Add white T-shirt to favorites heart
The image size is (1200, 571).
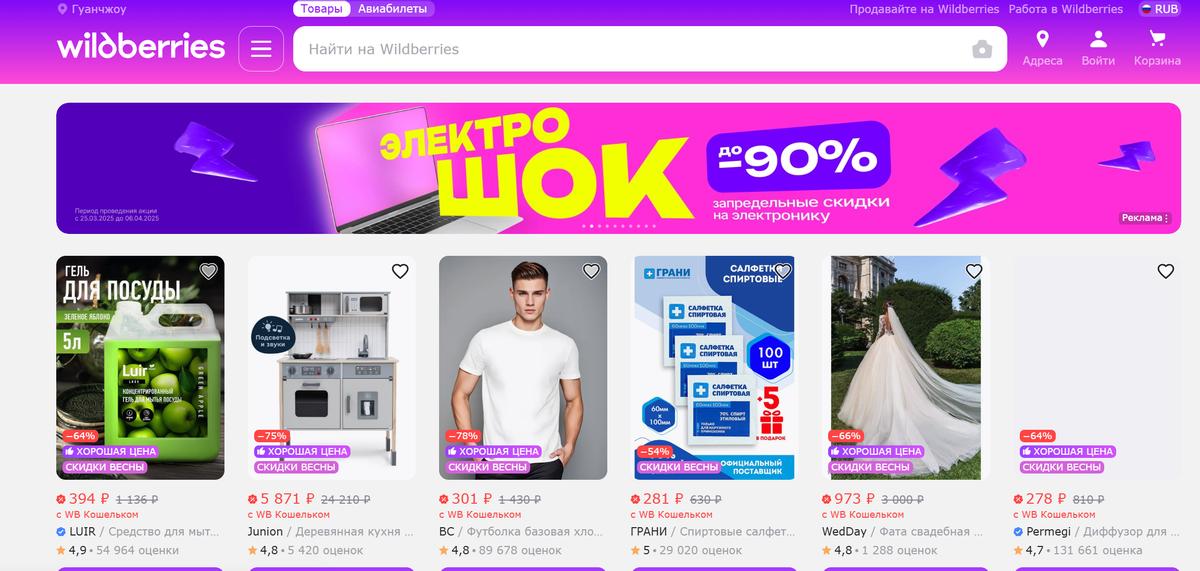[x=591, y=271]
